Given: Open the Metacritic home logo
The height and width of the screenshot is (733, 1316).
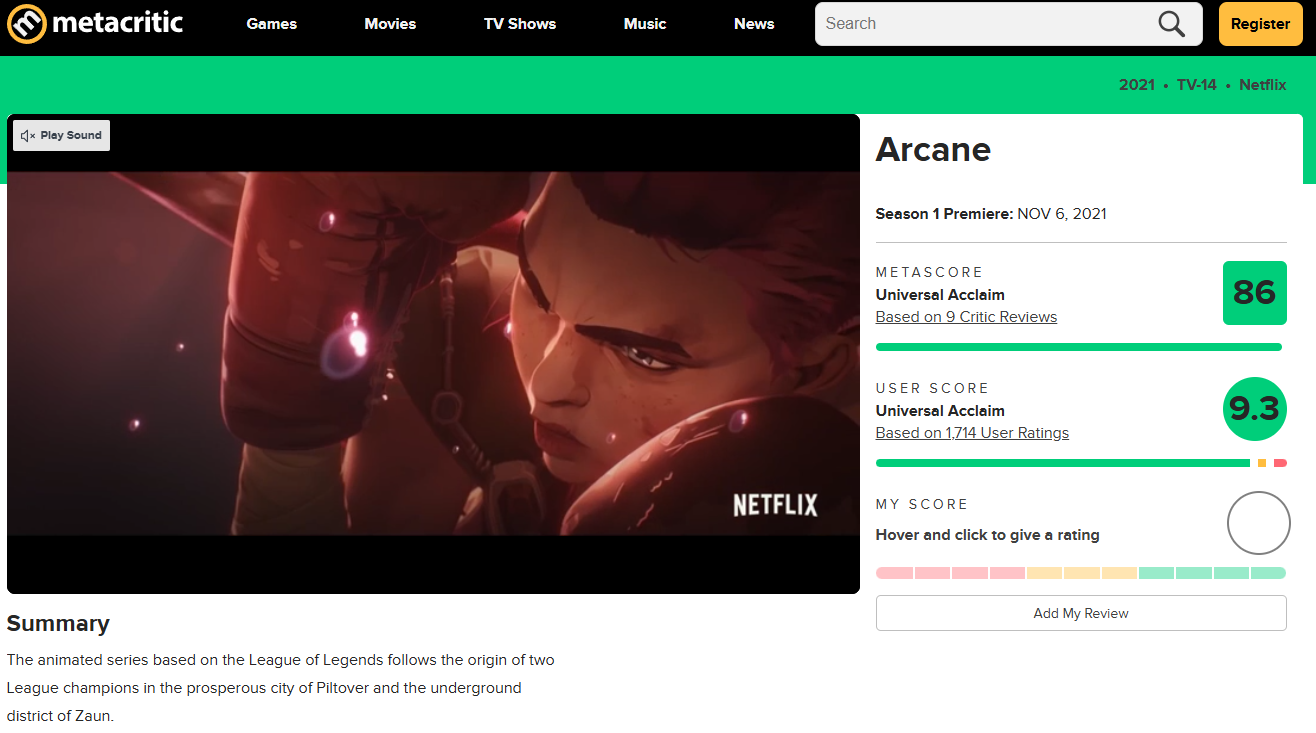Looking at the screenshot, I should coord(96,23).
